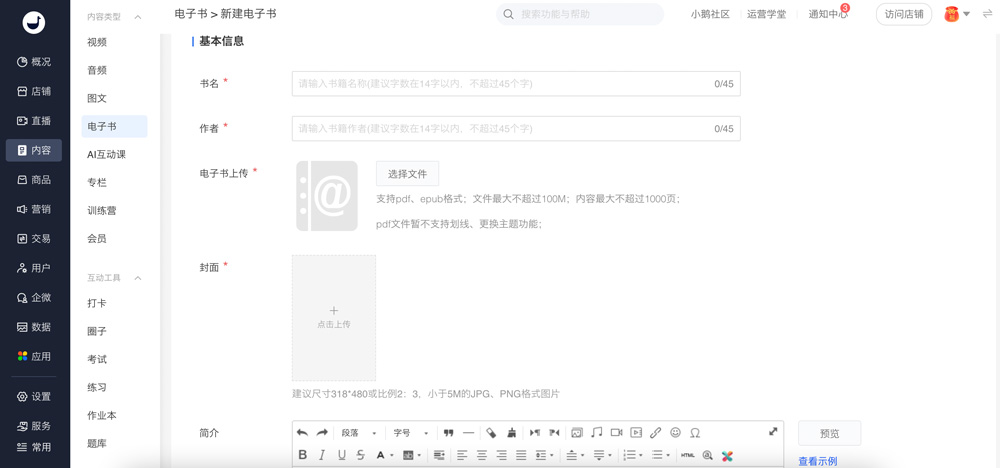Viewport: 1000px width, 468px height.
Task: Open the HTML source view
Action: click(x=687, y=455)
